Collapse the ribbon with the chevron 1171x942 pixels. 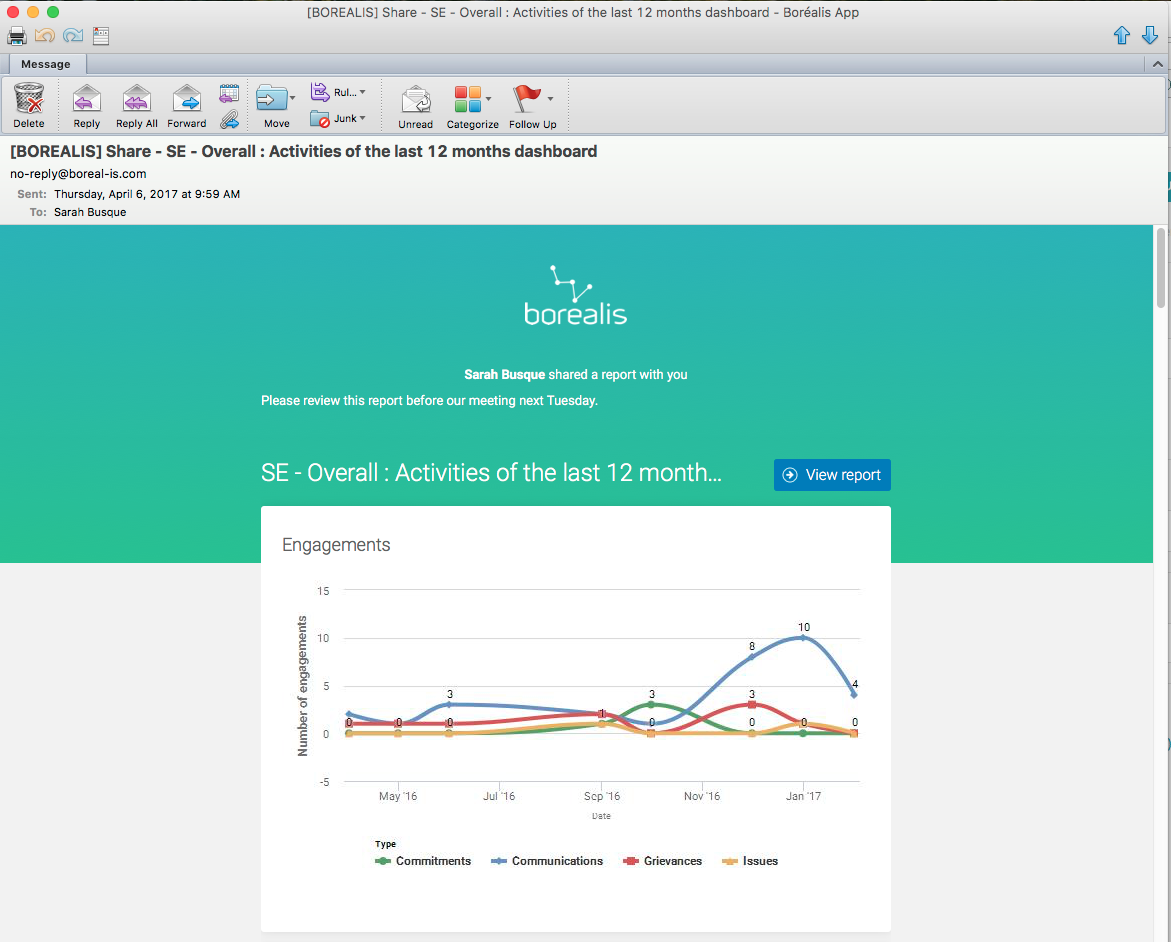(x=1158, y=64)
